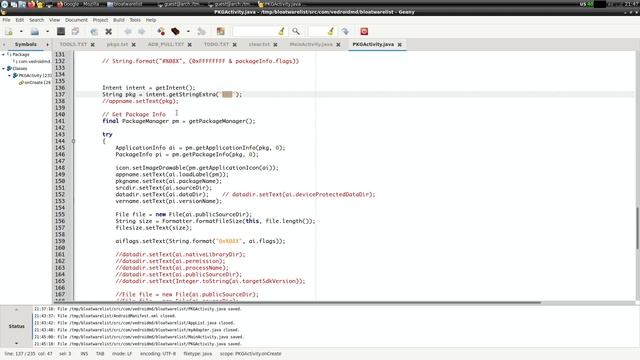
Task: Save the current file with the Save icon
Action: (x=61, y=31)
